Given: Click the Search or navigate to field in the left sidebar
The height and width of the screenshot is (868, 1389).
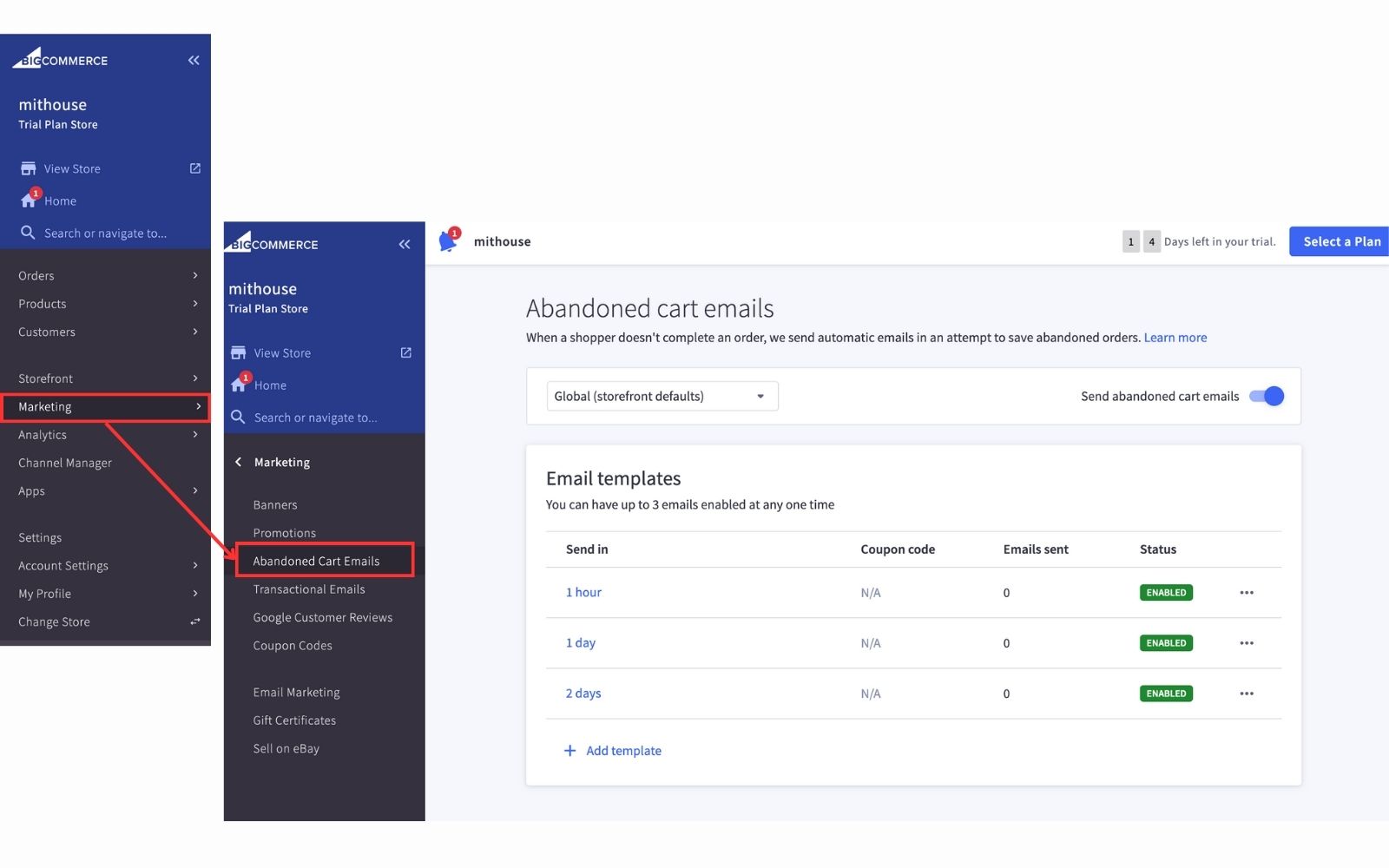Looking at the screenshot, I should [x=105, y=233].
